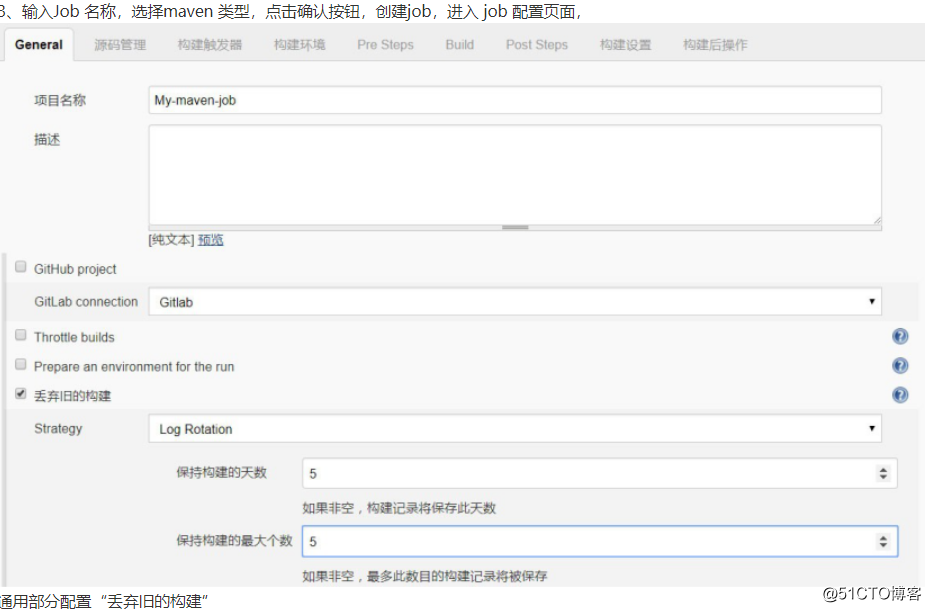The width and height of the screenshot is (931, 612).
Task: Click the GitLab connection label
Action: 86,302
